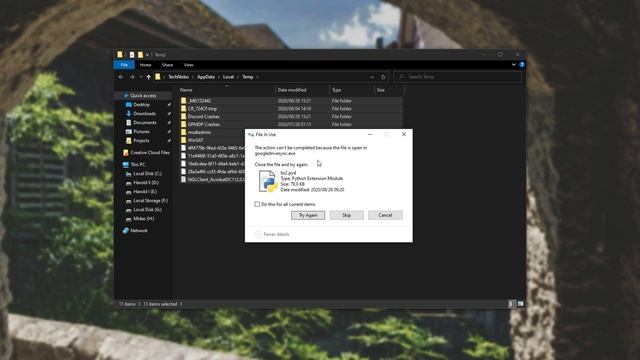Click the Search Temp field
This screenshot has height=360, width=640.
click(x=458, y=77)
